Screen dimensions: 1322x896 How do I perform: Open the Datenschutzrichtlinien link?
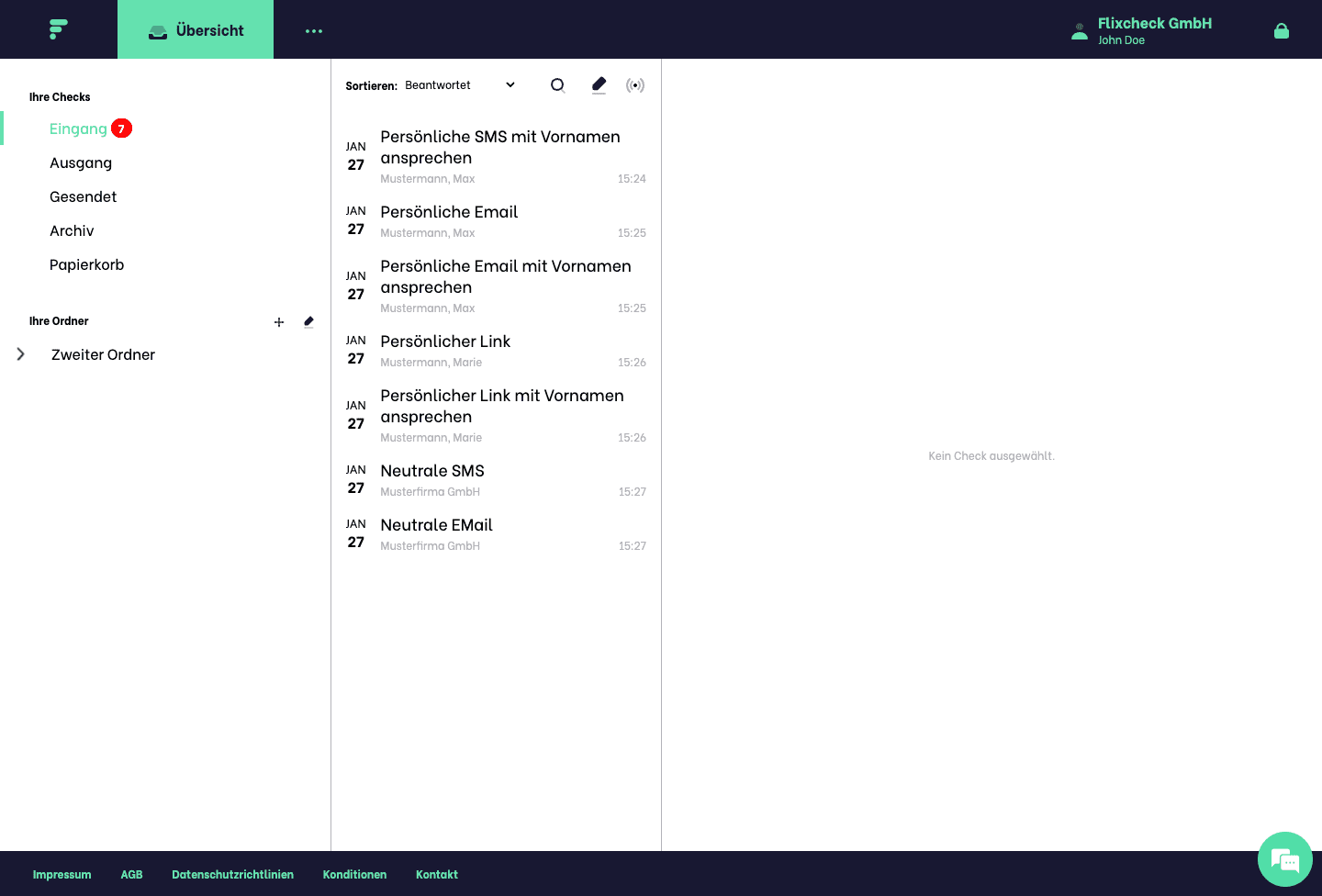coord(232,874)
